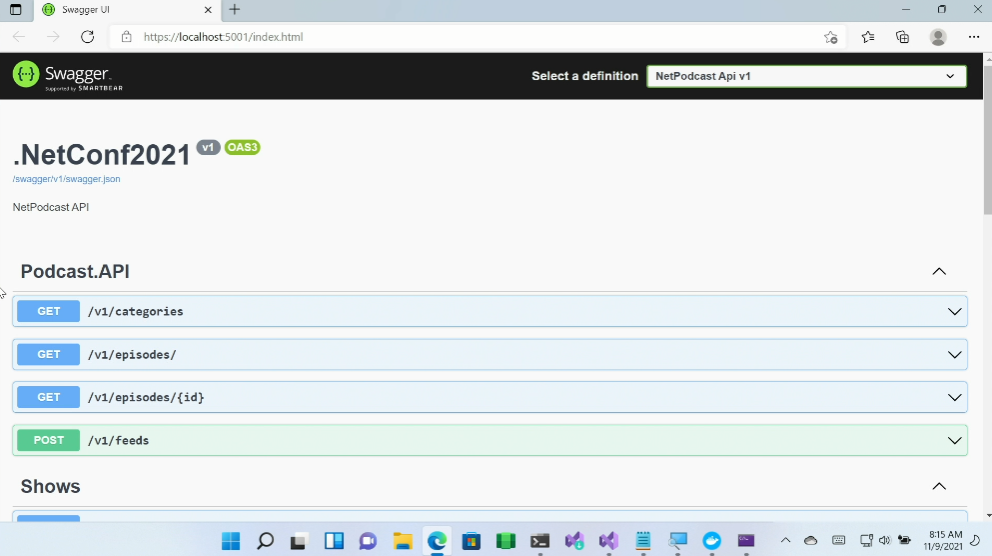The width and height of the screenshot is (992, 556).
Task: Go back in browser
Action: click(19, 37)
